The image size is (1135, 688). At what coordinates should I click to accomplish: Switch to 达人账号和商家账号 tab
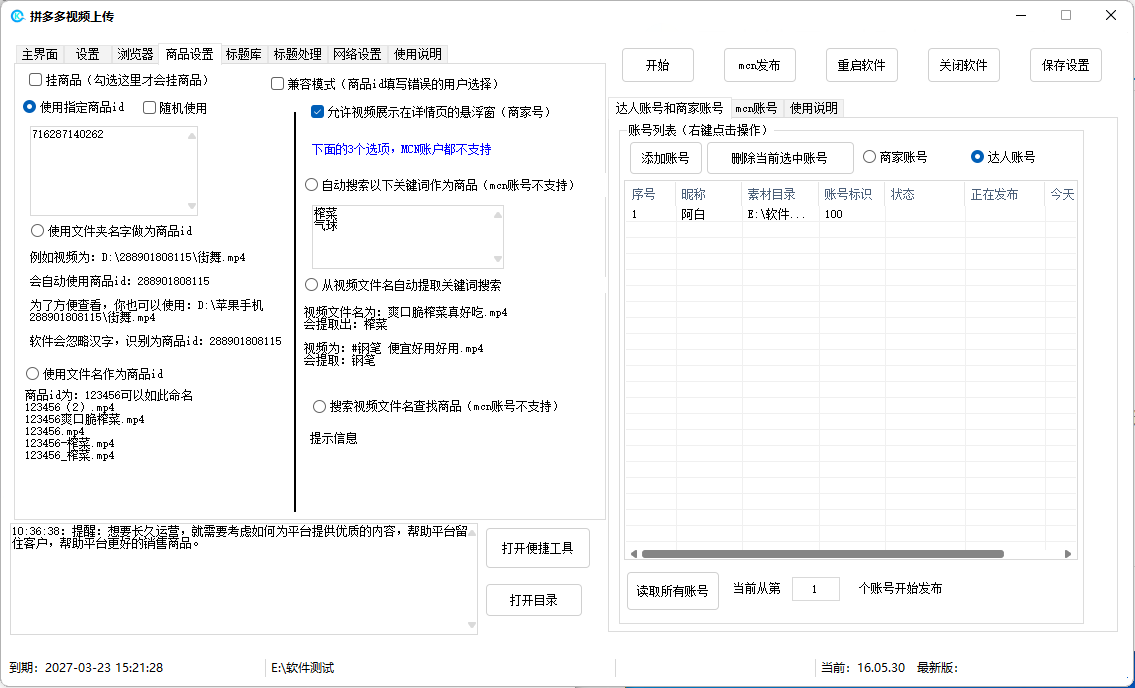point(670,107)
